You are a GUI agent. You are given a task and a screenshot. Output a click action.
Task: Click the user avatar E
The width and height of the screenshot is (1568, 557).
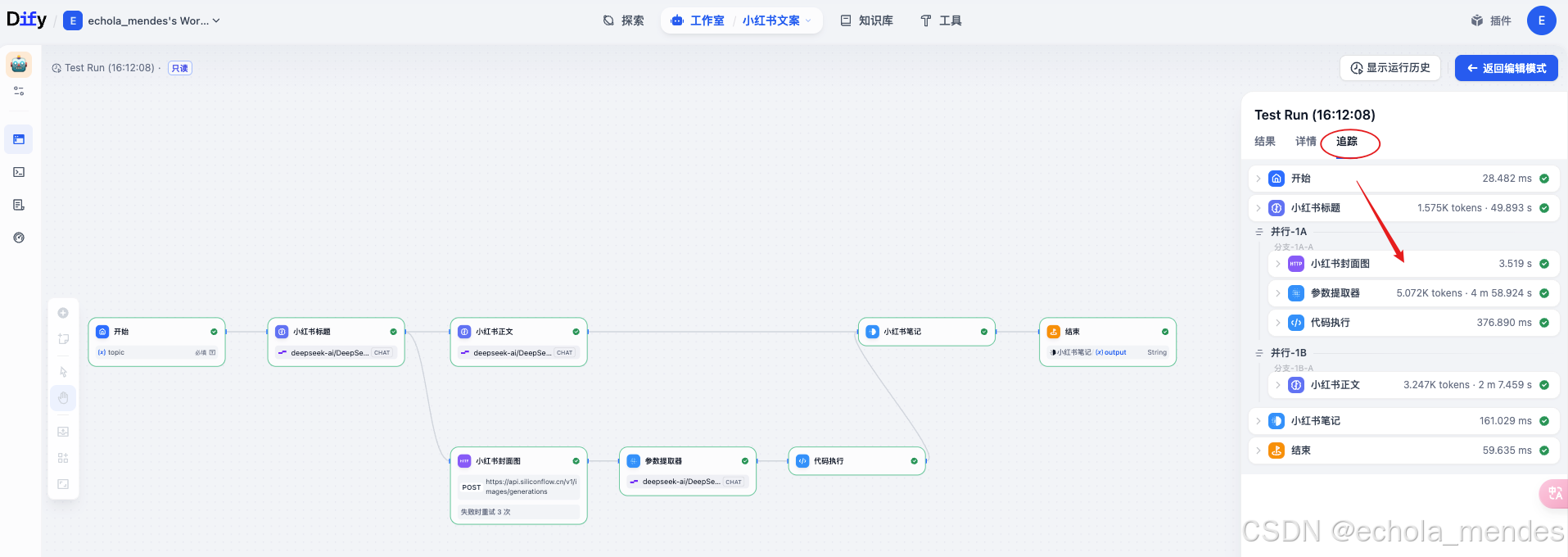[x=1541, y=20]
